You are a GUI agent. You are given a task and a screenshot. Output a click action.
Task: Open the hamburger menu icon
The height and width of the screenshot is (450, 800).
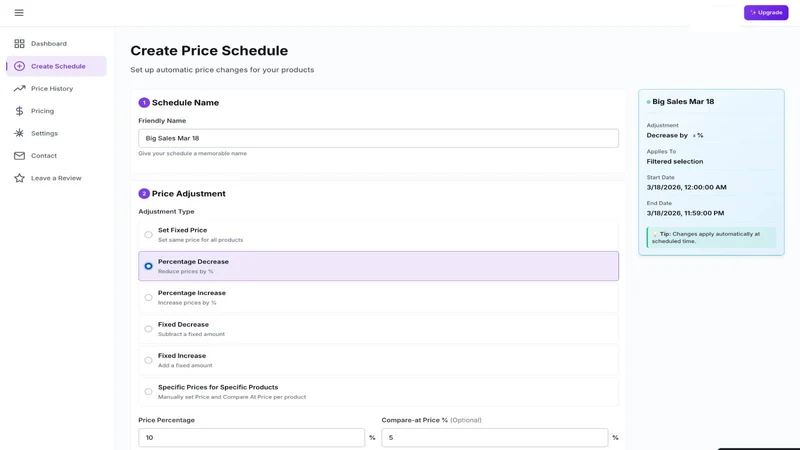[19, 13]
